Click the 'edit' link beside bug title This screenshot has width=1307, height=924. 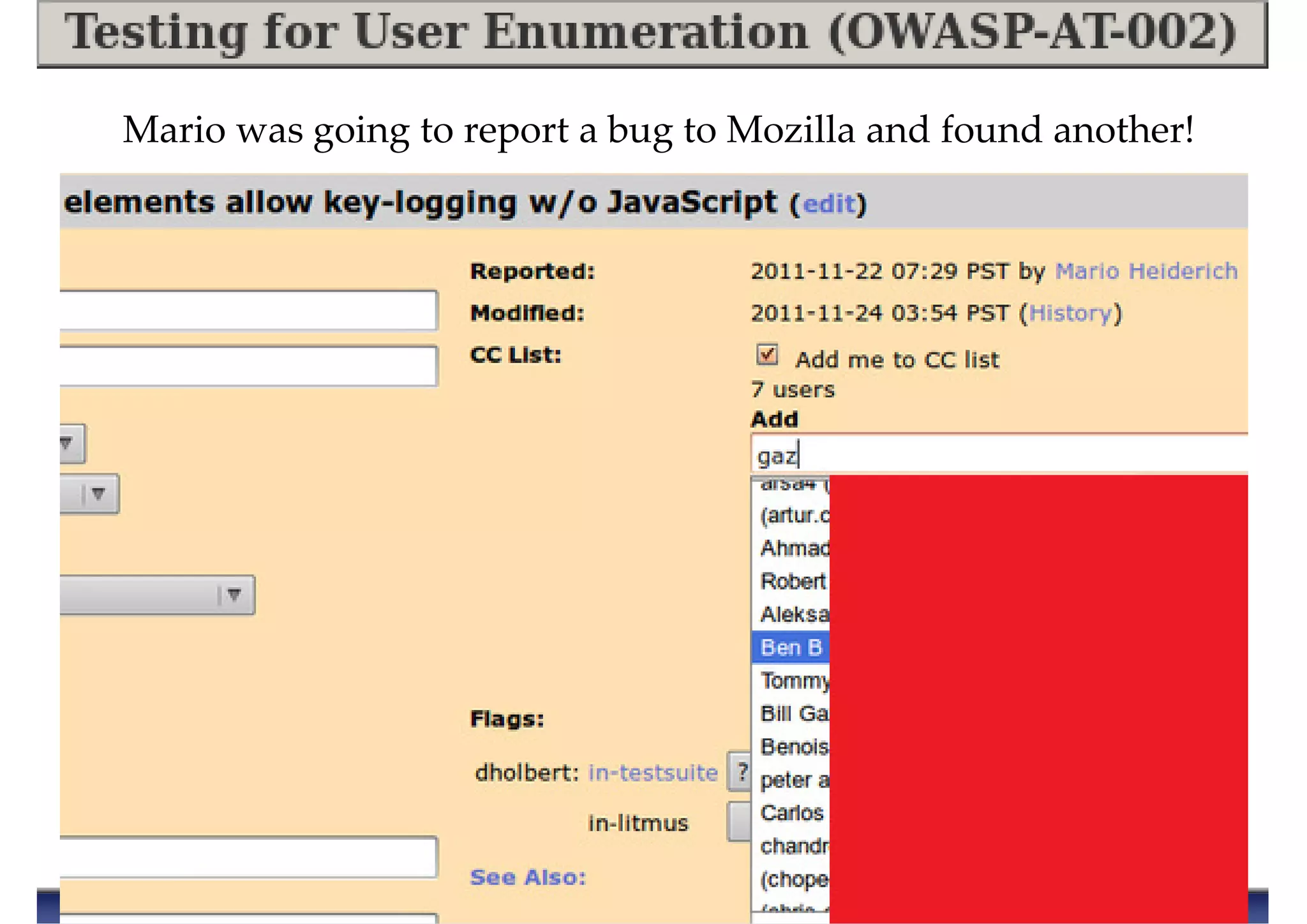[828, 204]
